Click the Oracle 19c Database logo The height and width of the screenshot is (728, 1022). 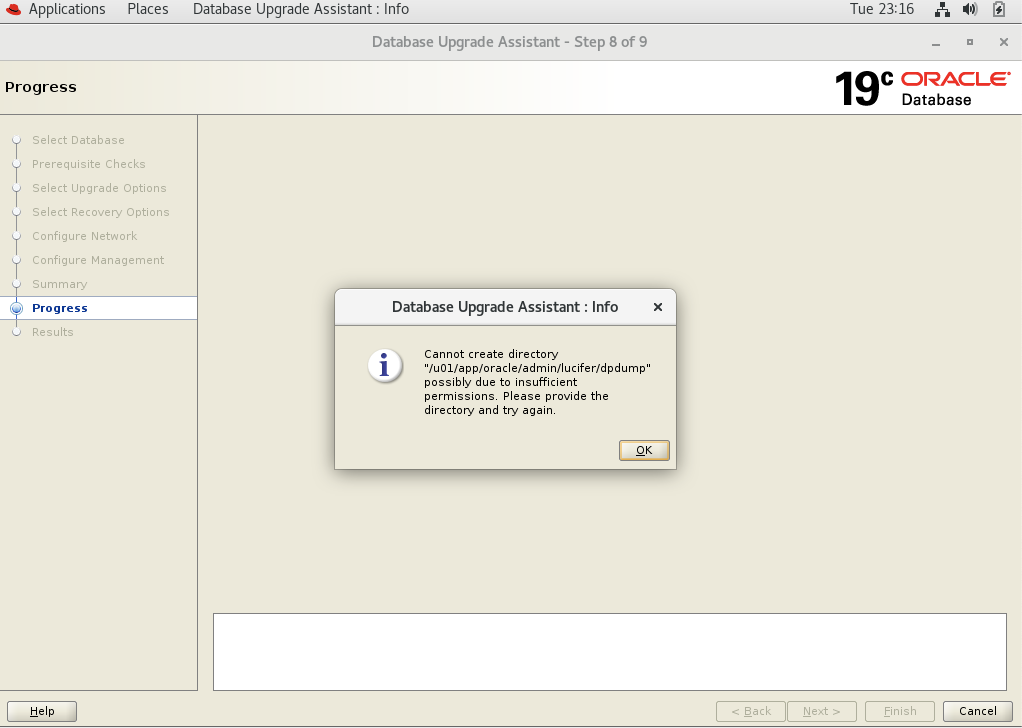pos(922,88)
